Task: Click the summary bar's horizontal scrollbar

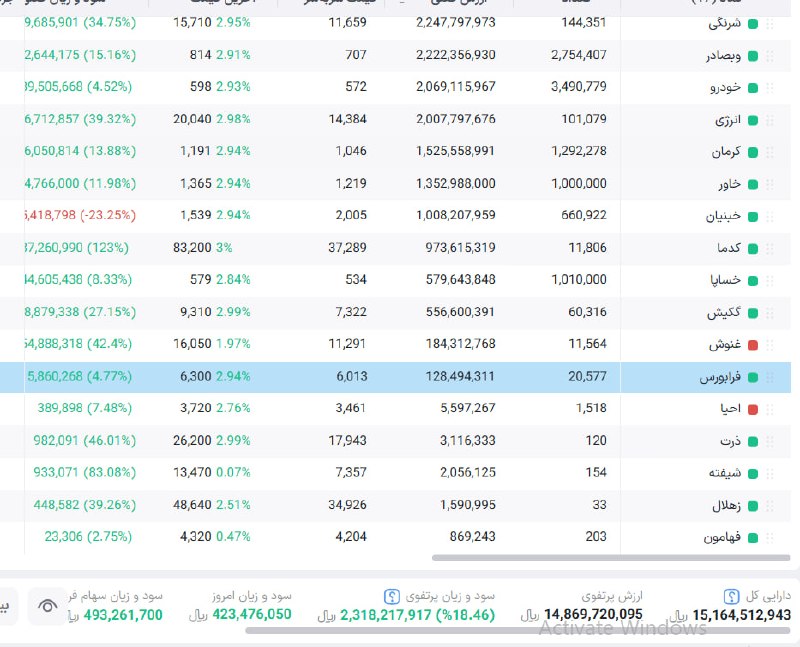Action: 517,631
